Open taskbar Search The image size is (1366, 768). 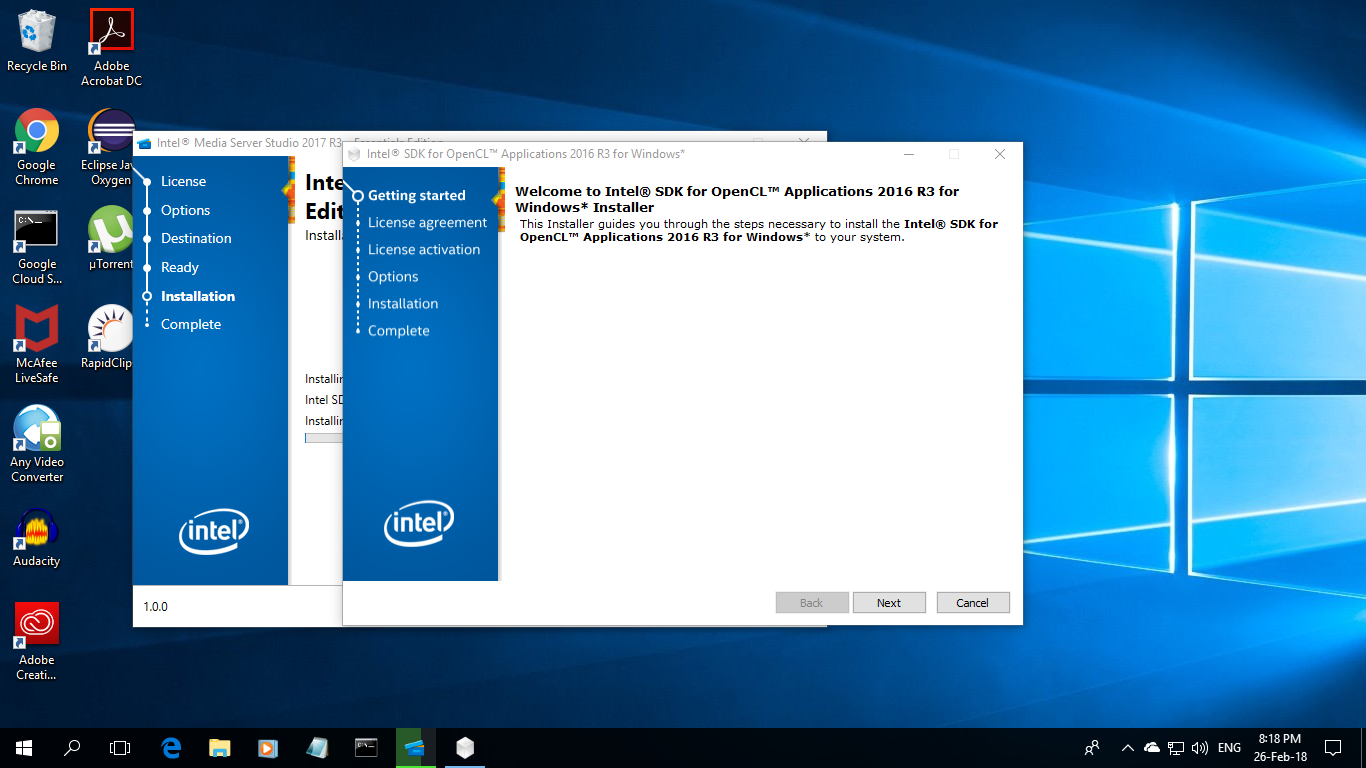coord(72,747)
